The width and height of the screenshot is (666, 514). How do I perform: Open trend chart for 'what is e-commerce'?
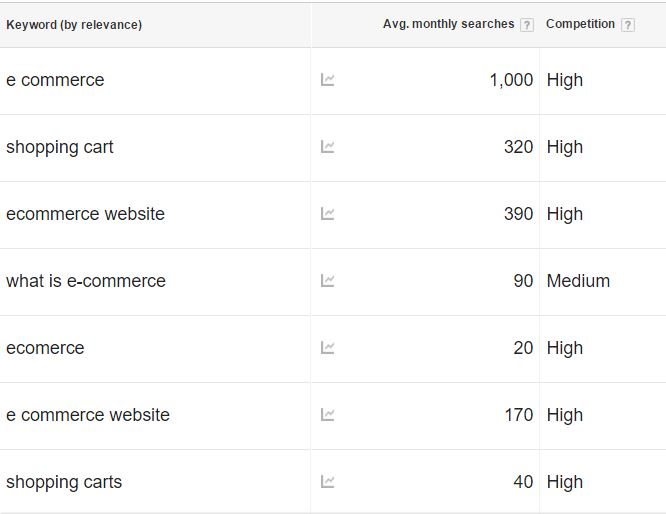pyautogui.click(x=327, y=281)
